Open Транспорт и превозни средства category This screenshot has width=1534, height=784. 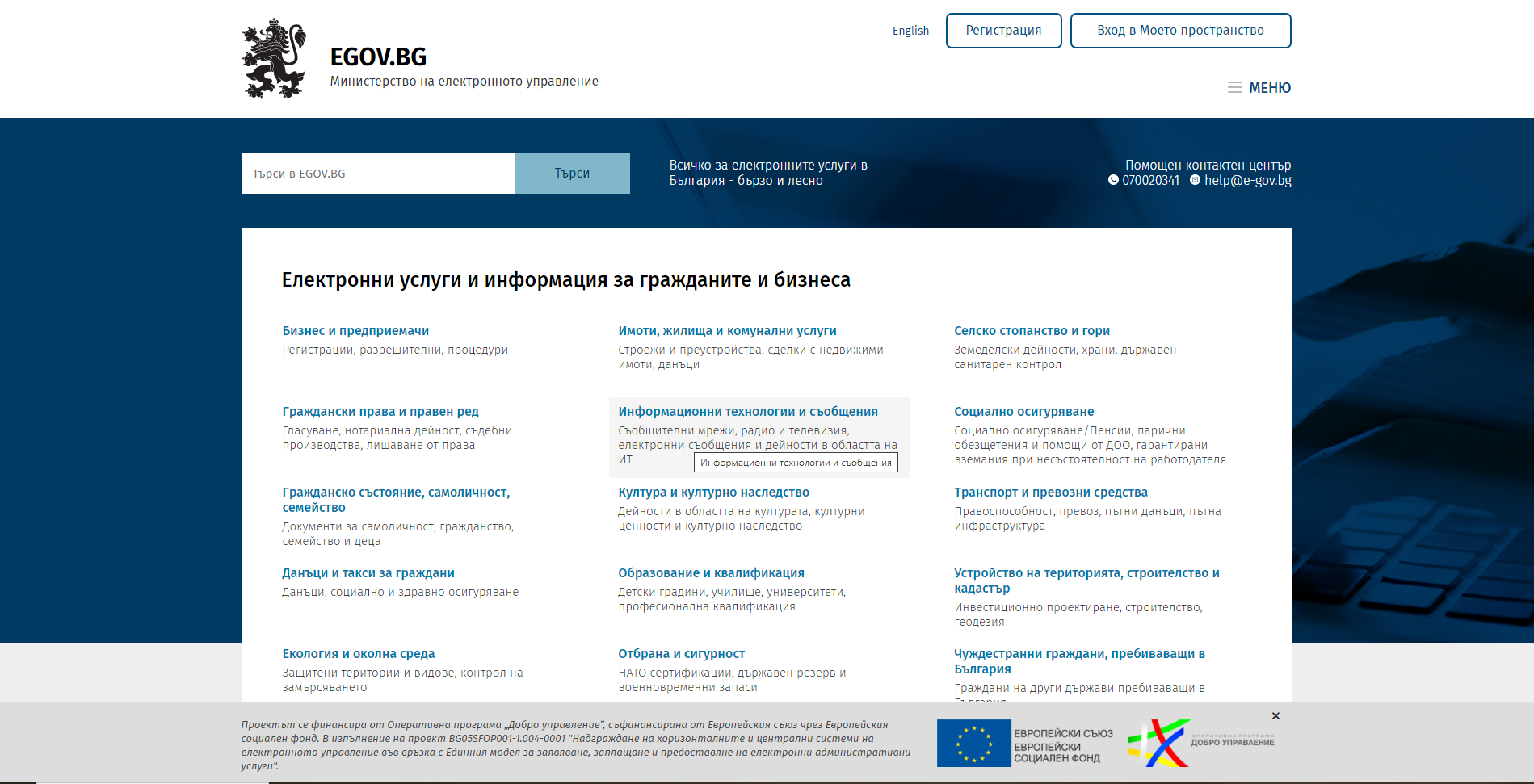coord(1051,492)
